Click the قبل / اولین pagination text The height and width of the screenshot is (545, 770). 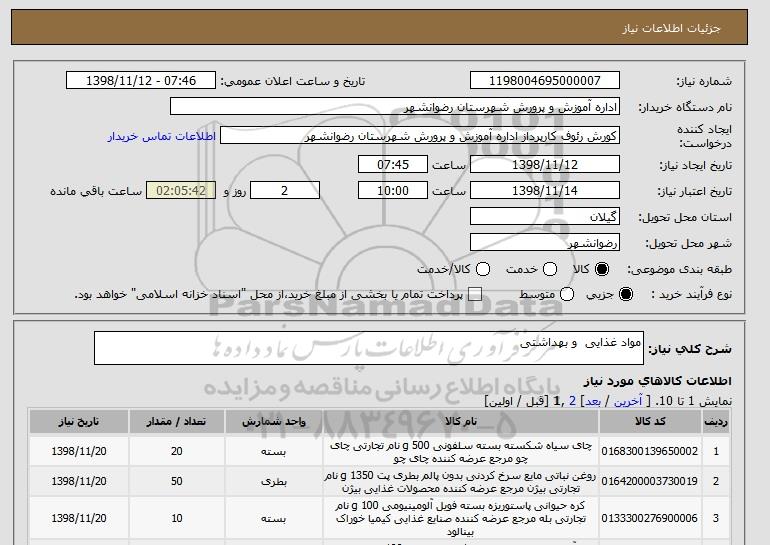[x=515, y=401]
